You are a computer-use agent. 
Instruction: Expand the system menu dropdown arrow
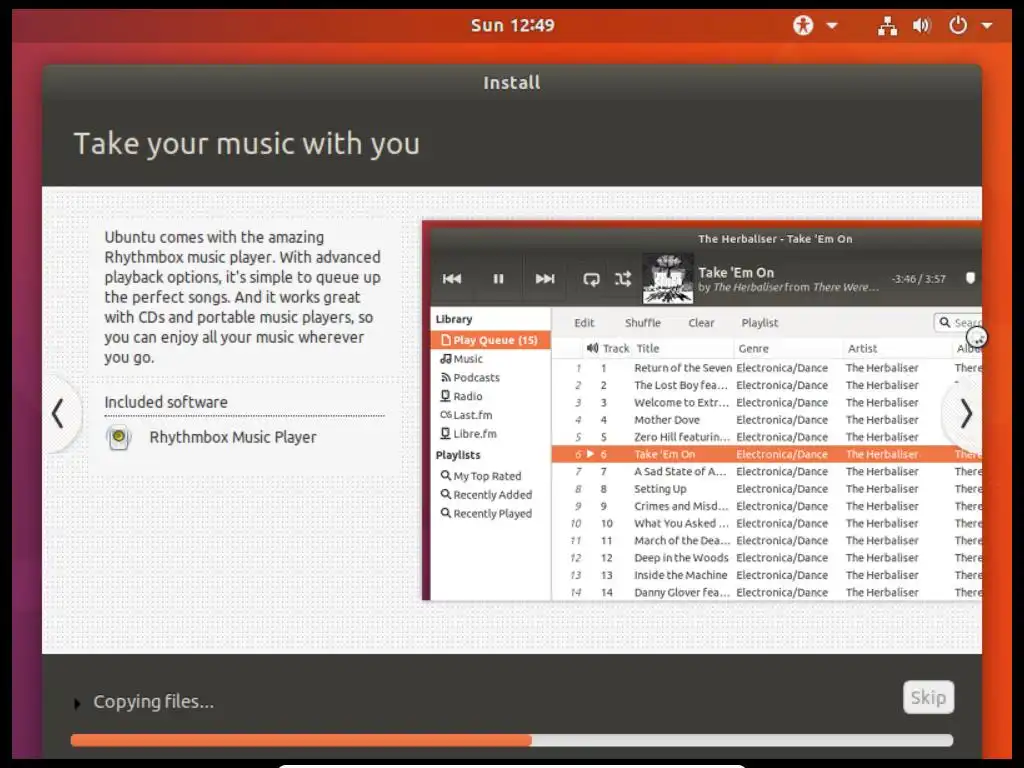pyautogui.click(x=987, y=25)
